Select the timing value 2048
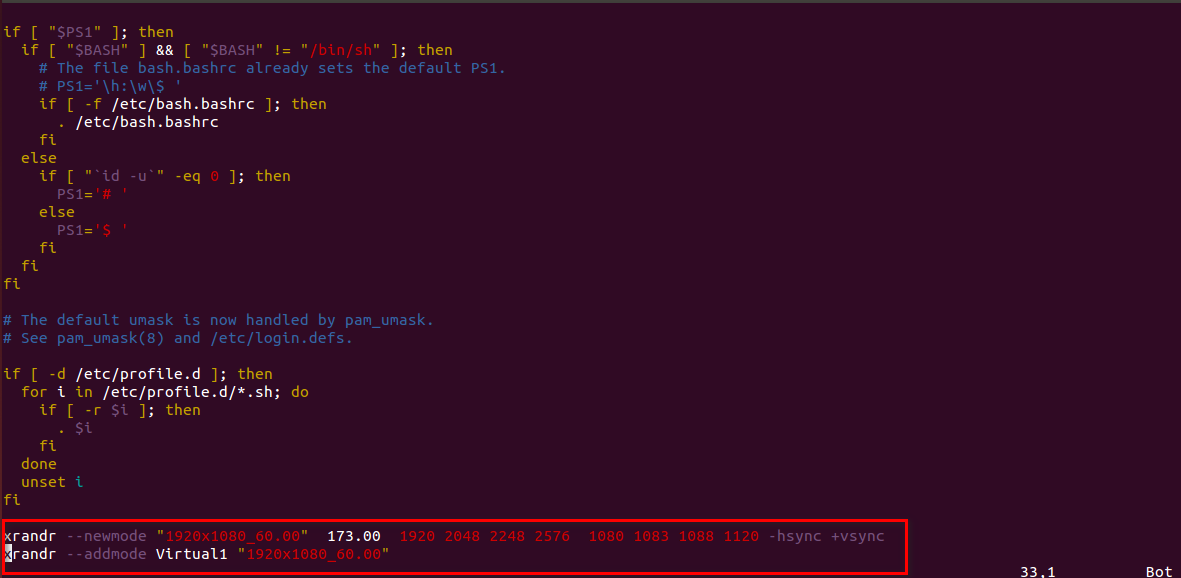1181x578 pixels. tap(462, 535)
